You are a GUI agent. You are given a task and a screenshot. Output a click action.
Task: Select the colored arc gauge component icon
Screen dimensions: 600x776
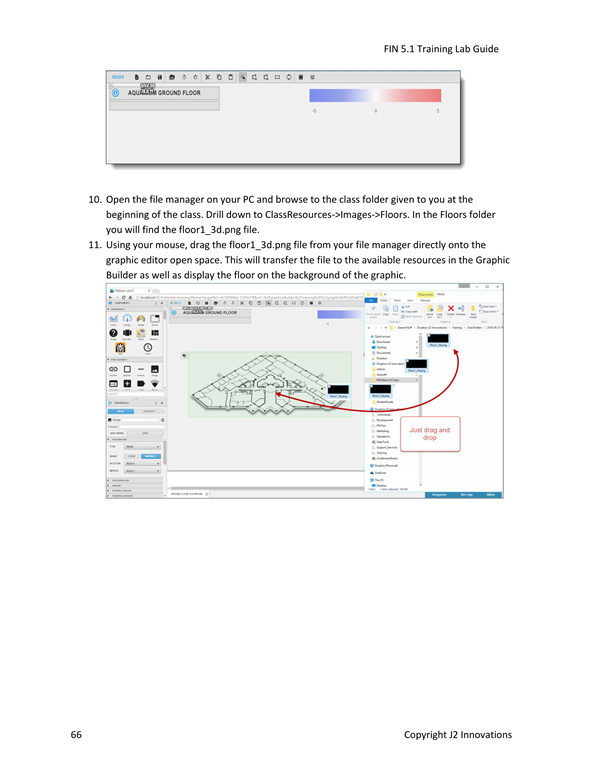click(x=141, y=319)
